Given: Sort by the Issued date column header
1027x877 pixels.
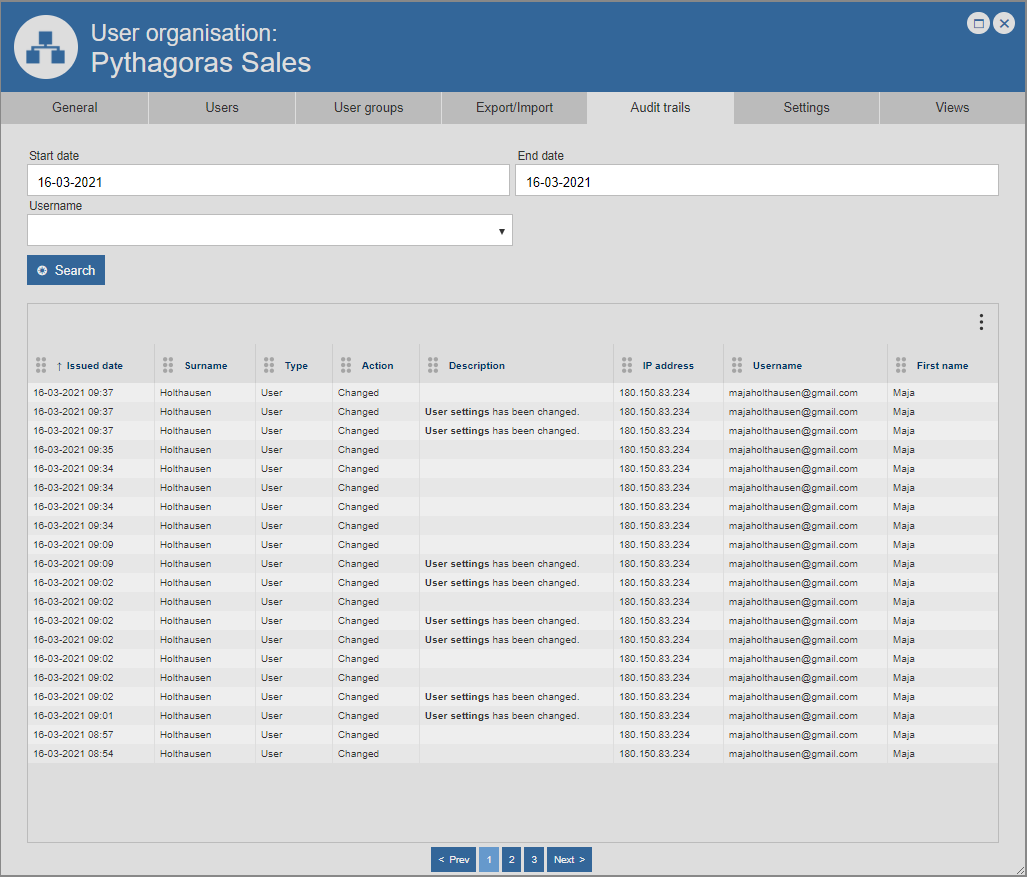Looking at the screenshot, I should coord(94,365).
